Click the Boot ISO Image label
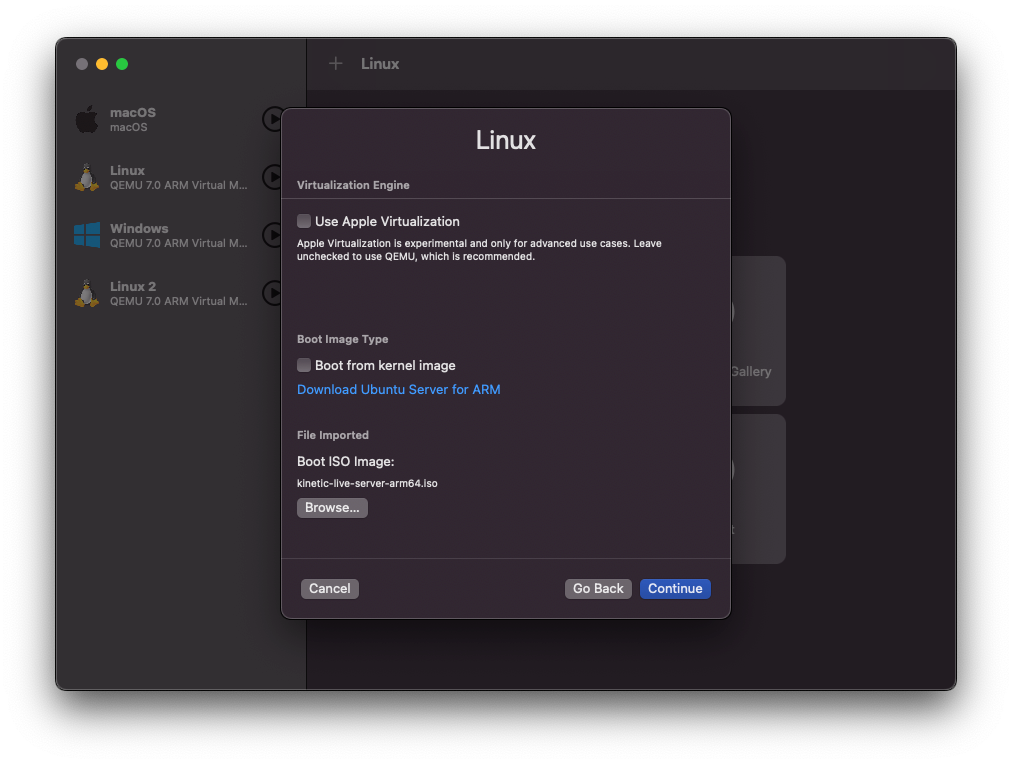This screenshot has height=764, width=1012. pos(345,462)
